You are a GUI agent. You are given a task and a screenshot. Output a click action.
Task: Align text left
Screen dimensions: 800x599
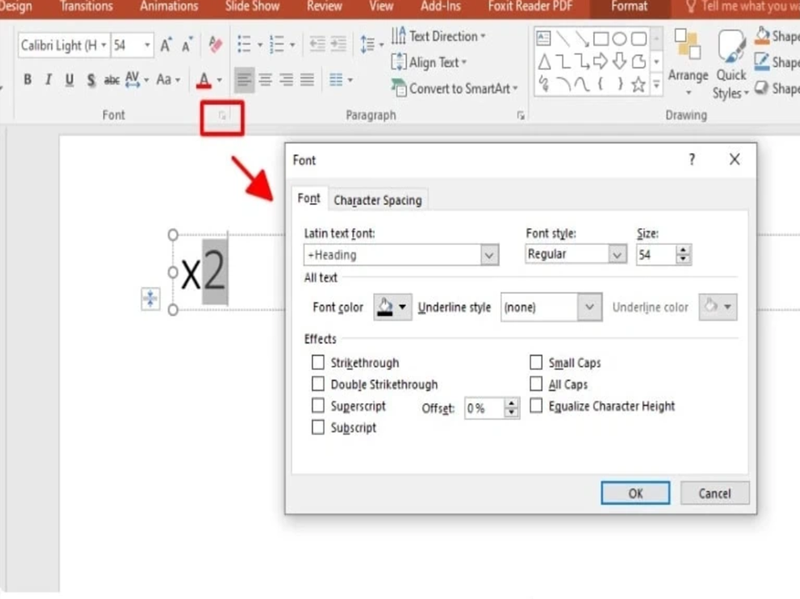tap(244, 80)
